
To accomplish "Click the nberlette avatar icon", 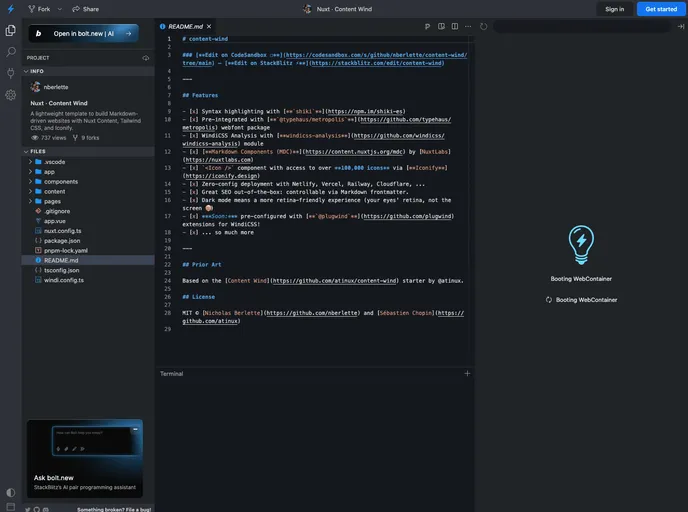I will 36,87.
